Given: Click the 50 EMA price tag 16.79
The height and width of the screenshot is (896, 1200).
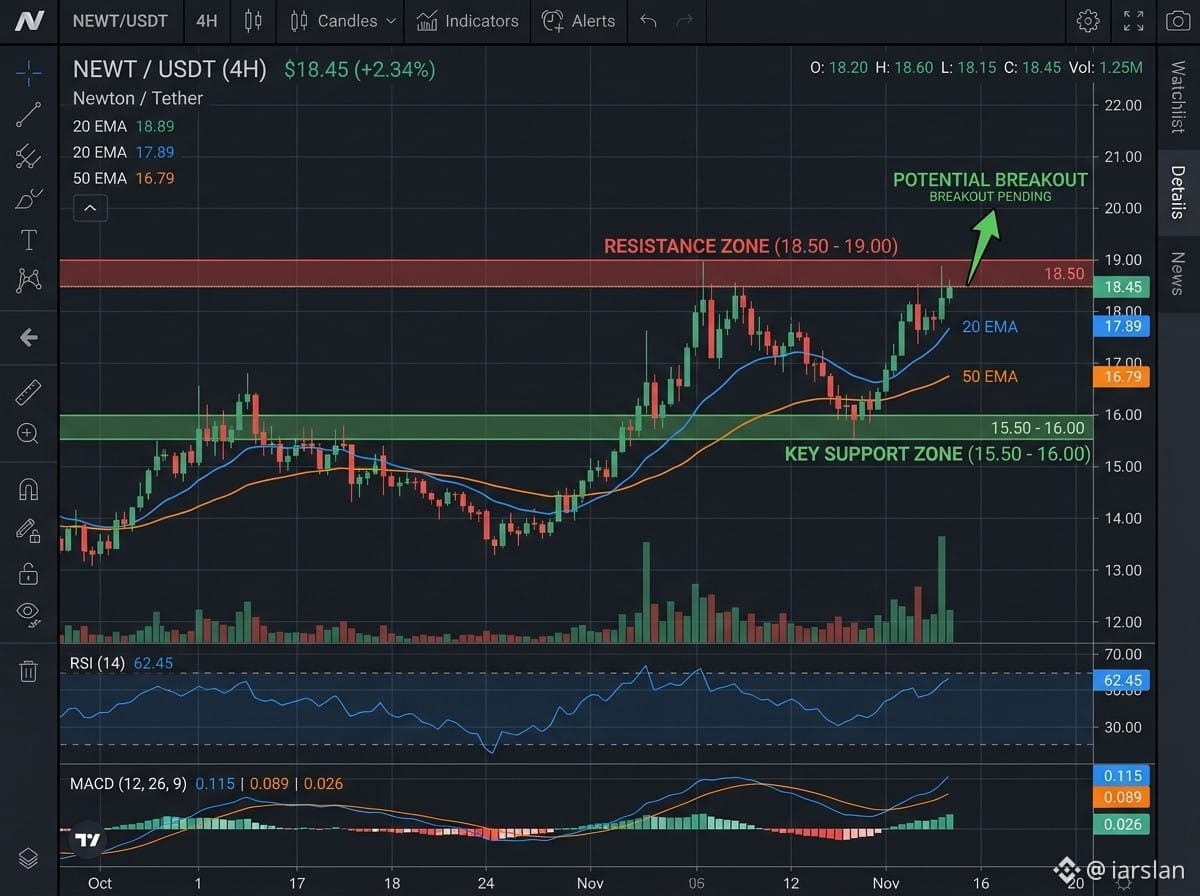Looking at the screenshot, I should (1124, 377).
